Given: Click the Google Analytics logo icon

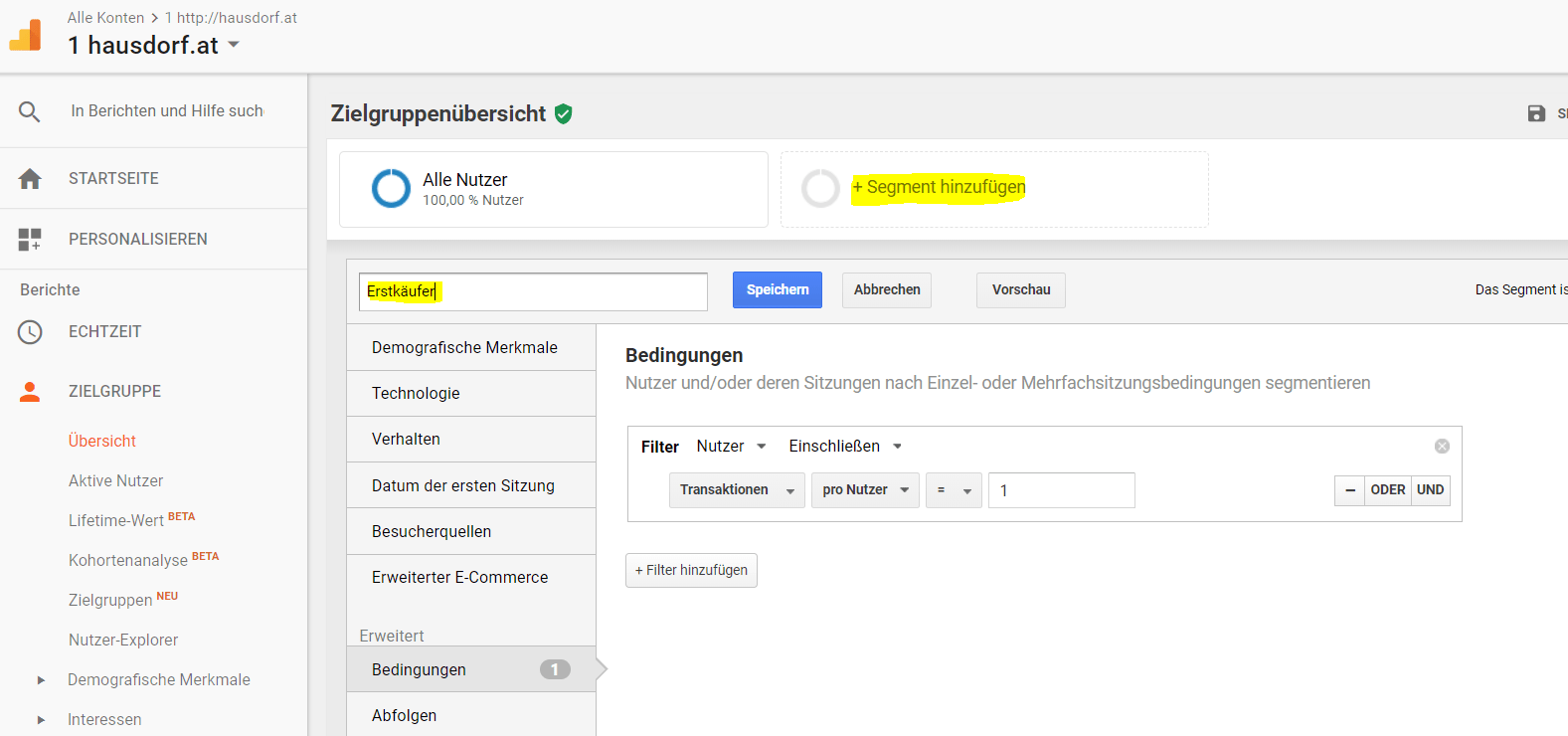Looking at the screenshot, I should point(26,35).
